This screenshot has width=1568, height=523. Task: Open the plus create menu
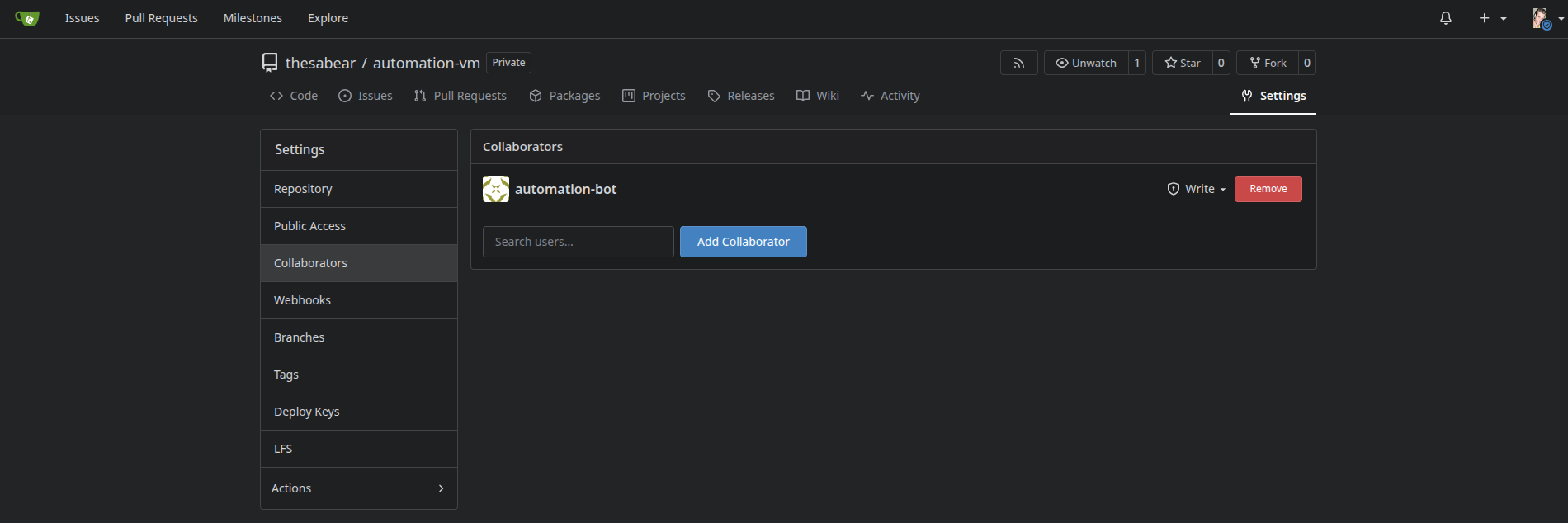[1492, 18]
